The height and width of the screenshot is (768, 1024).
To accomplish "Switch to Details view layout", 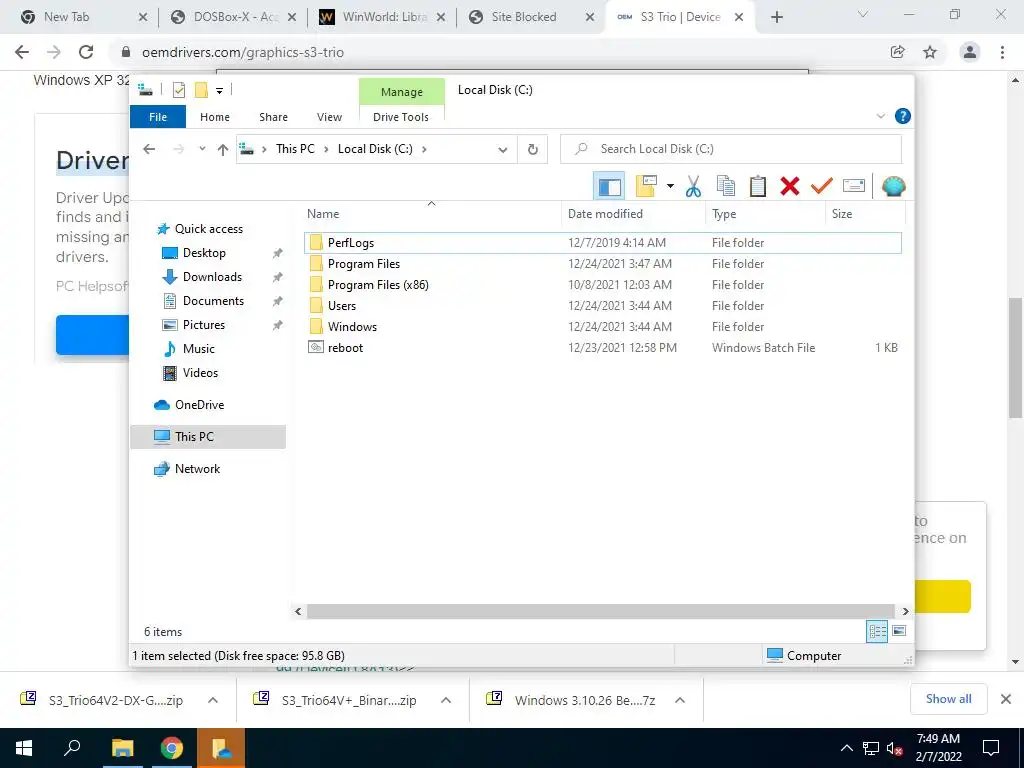I will 877,631.
